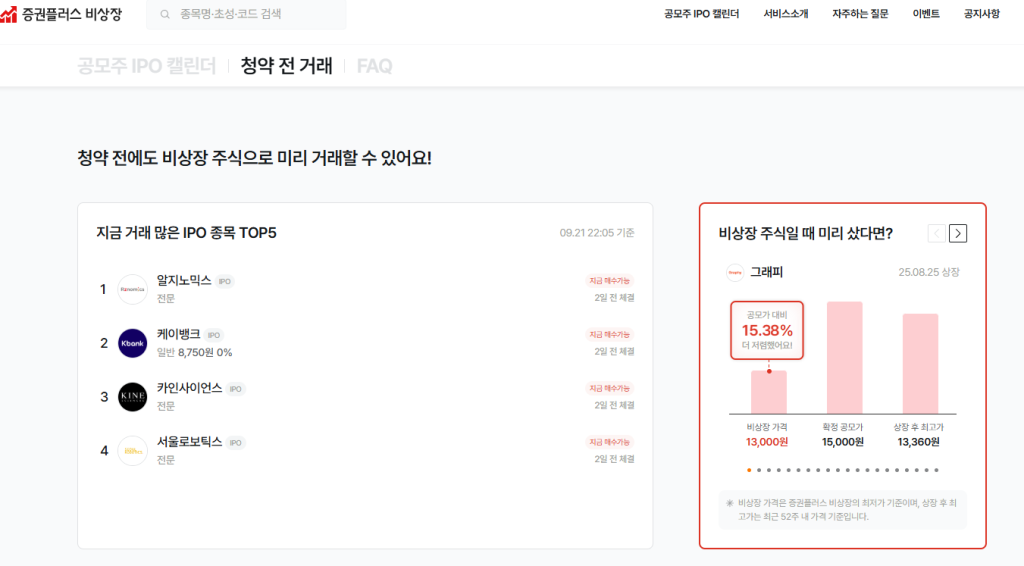Switch to 공모주 IPO 캘린더 tab
The height and width of the screenshot is (566, 1024).
coord(146,66)
